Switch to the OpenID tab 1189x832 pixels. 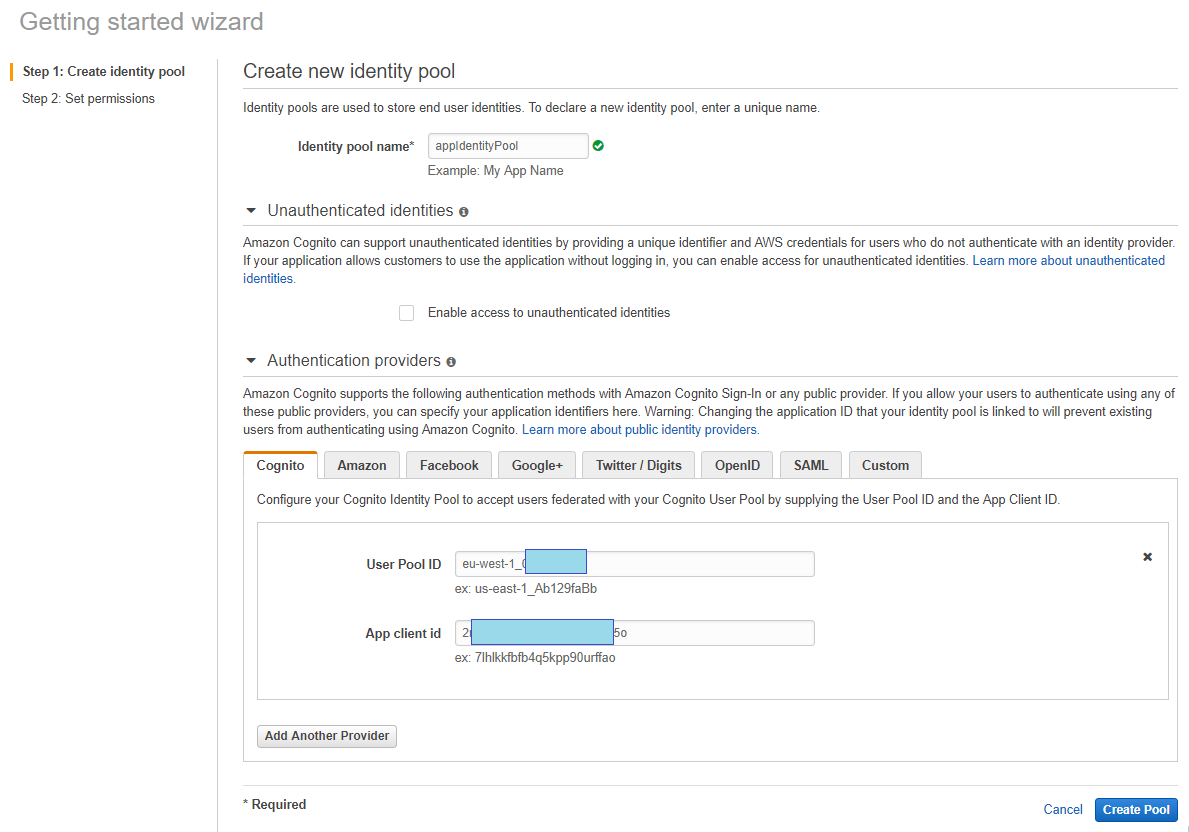pos(737,465)
